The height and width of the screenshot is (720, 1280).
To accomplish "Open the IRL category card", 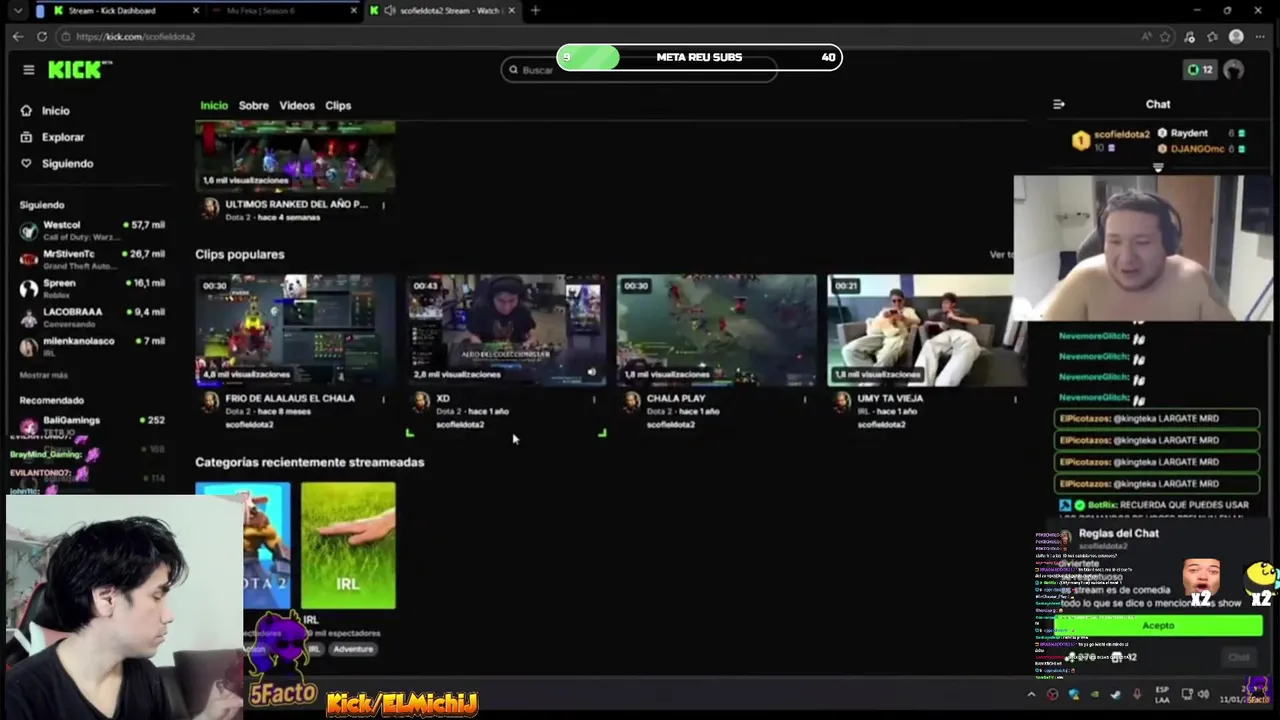I will click(x=348, y=545).
